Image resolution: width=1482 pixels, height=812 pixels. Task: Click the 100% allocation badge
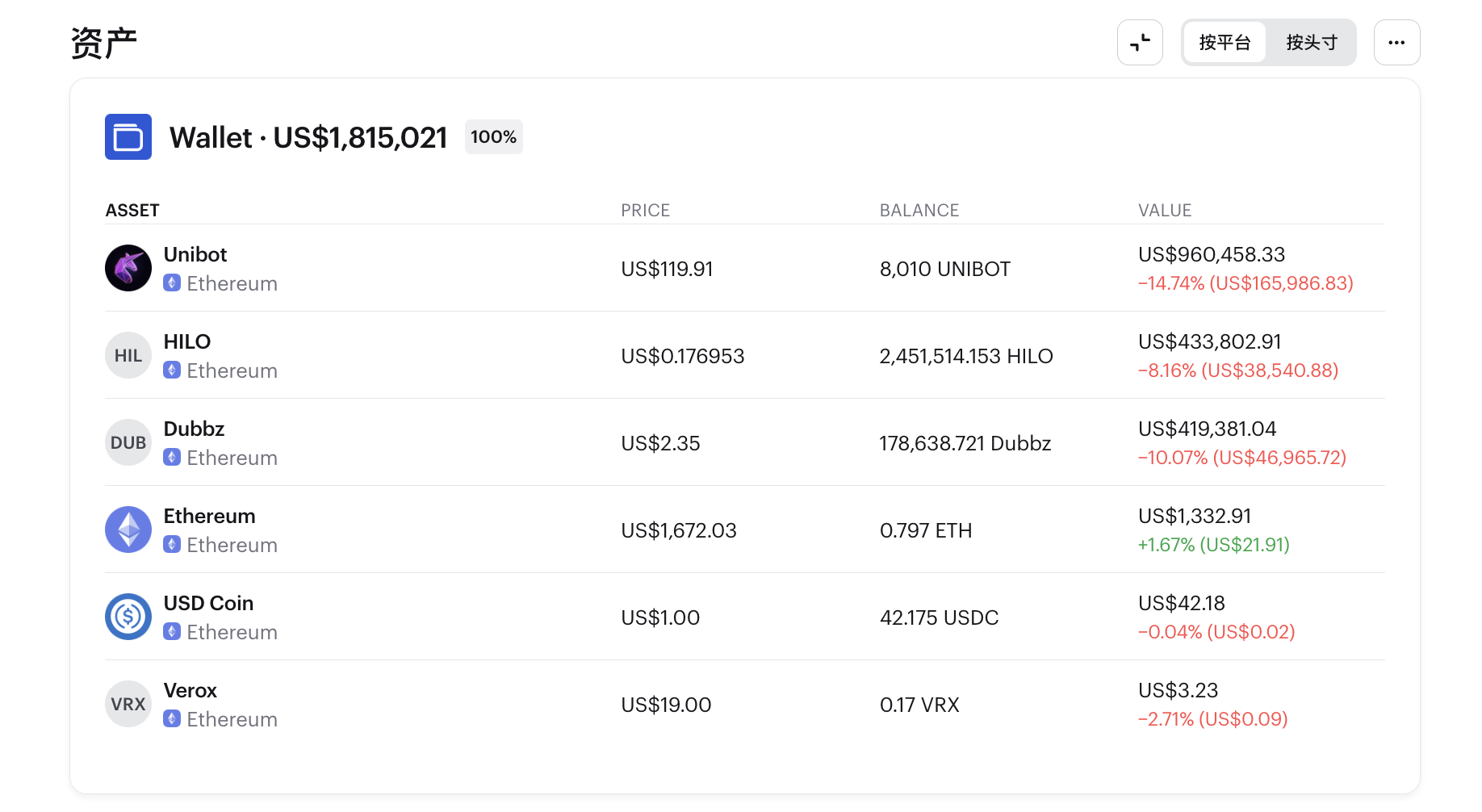pos(493,137)
